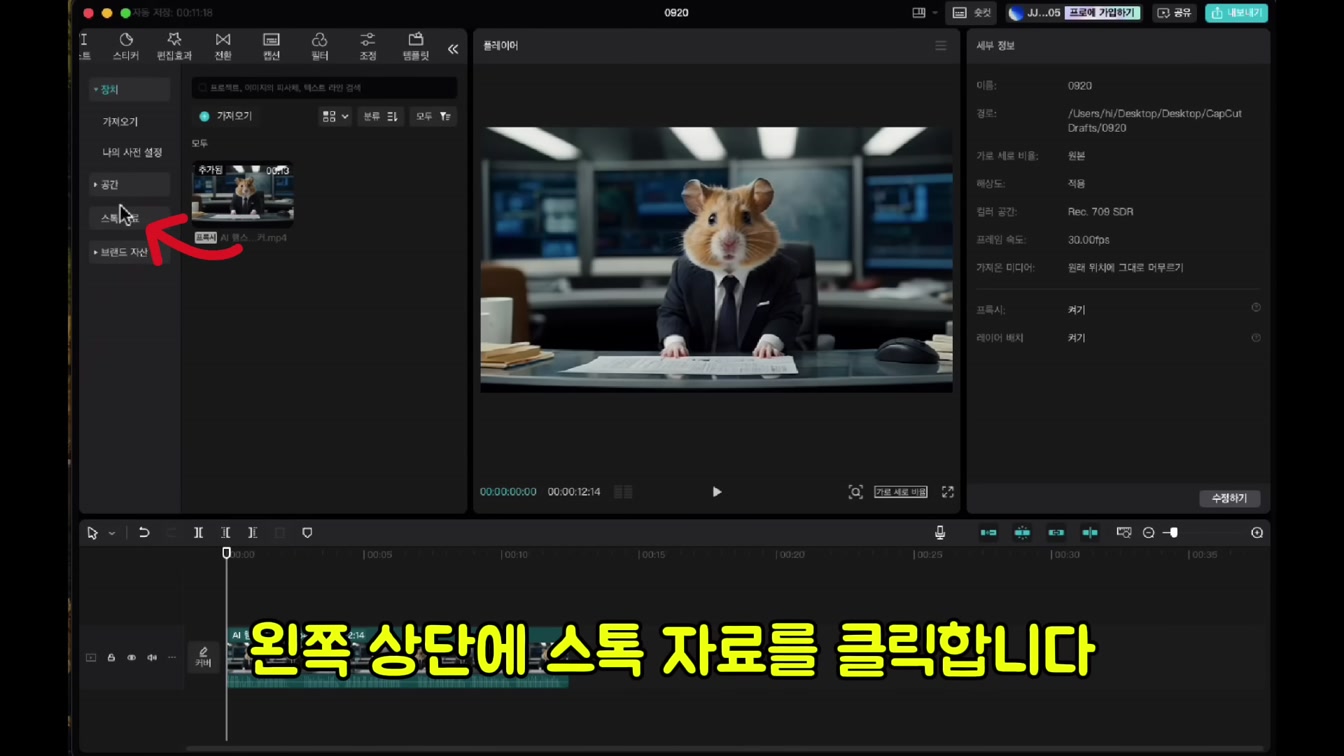The height and width of the screenshot is (756, 1344).
Task: Open the track more options (three dots)
Action: click(x=172, y=658)
